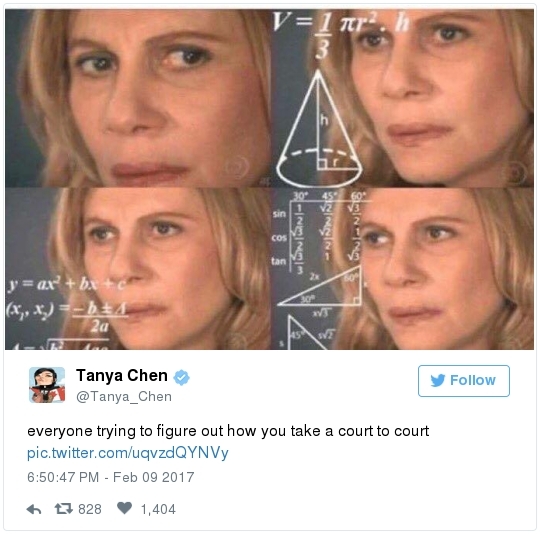Click the Twitter bird icon in the Follow button
540x534 pixels.
pos(438,380)
